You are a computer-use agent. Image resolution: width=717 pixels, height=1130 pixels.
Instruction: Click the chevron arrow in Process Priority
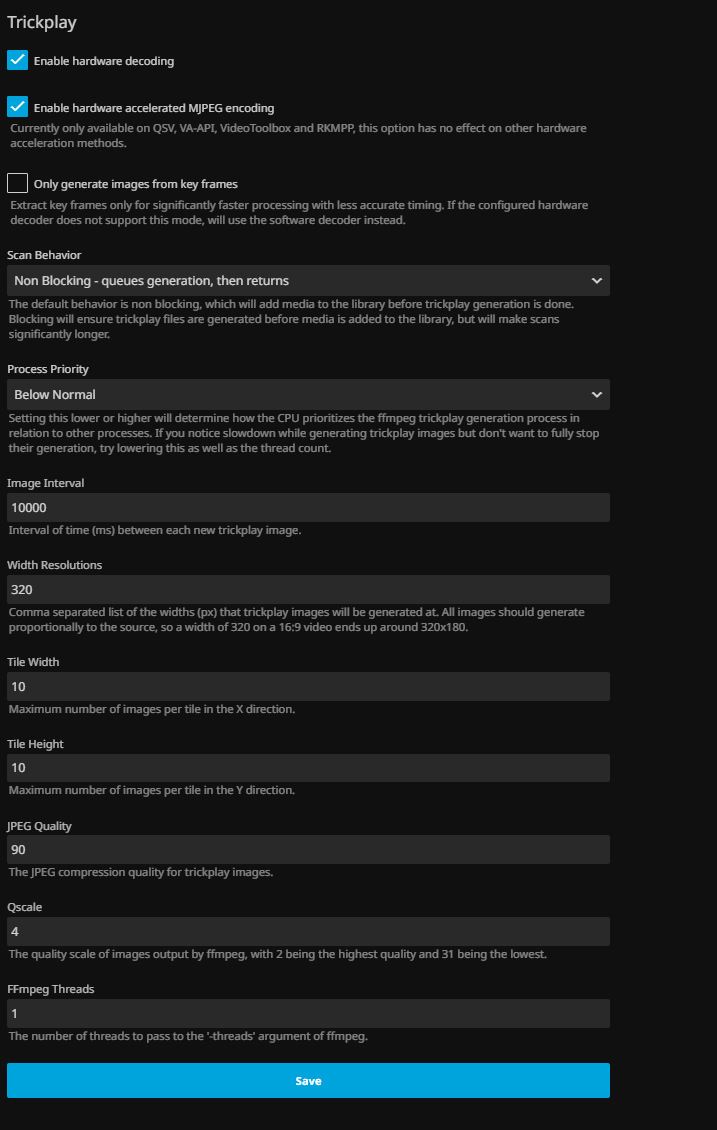tap(596, 395)
